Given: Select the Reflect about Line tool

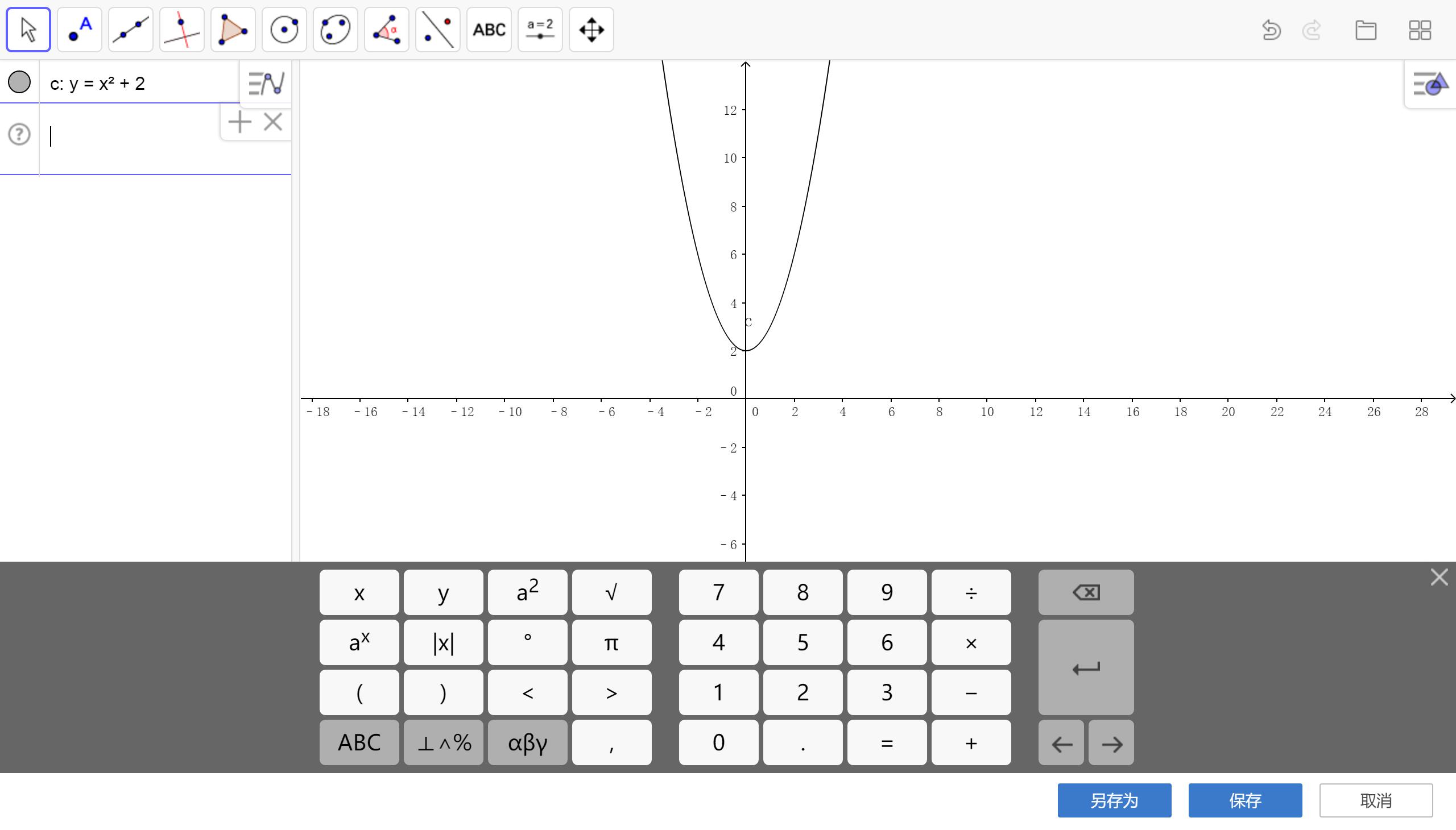Looking at the screenshot, I should coord(437,30).
